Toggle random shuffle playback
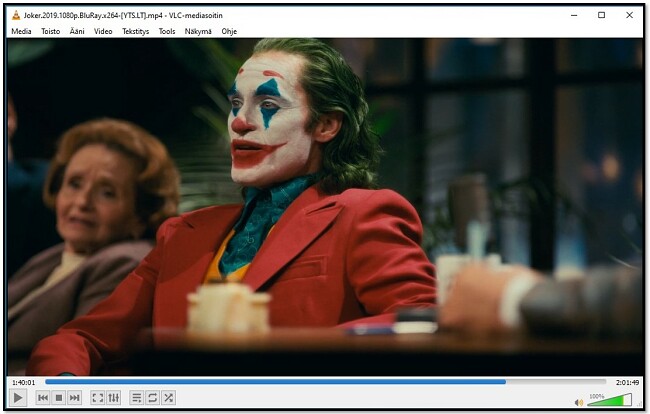Viewport: 650px width, 414px height. (168, 398)
